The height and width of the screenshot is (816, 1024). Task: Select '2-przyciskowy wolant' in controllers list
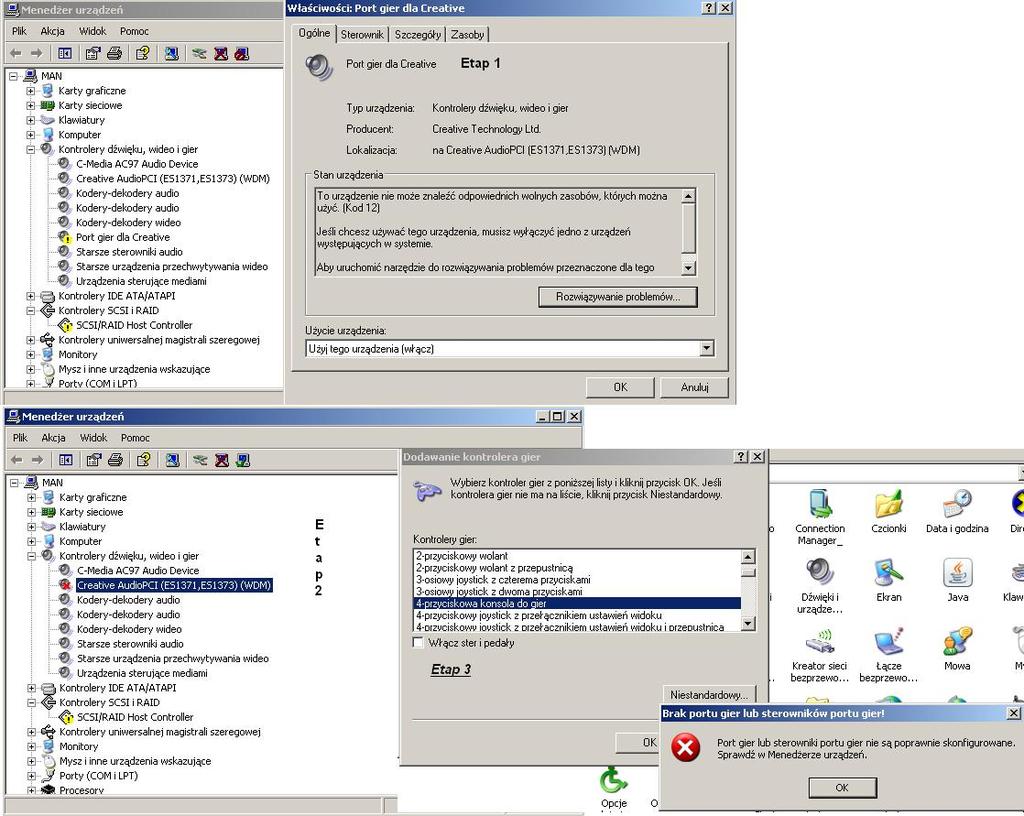coord(462,556)
